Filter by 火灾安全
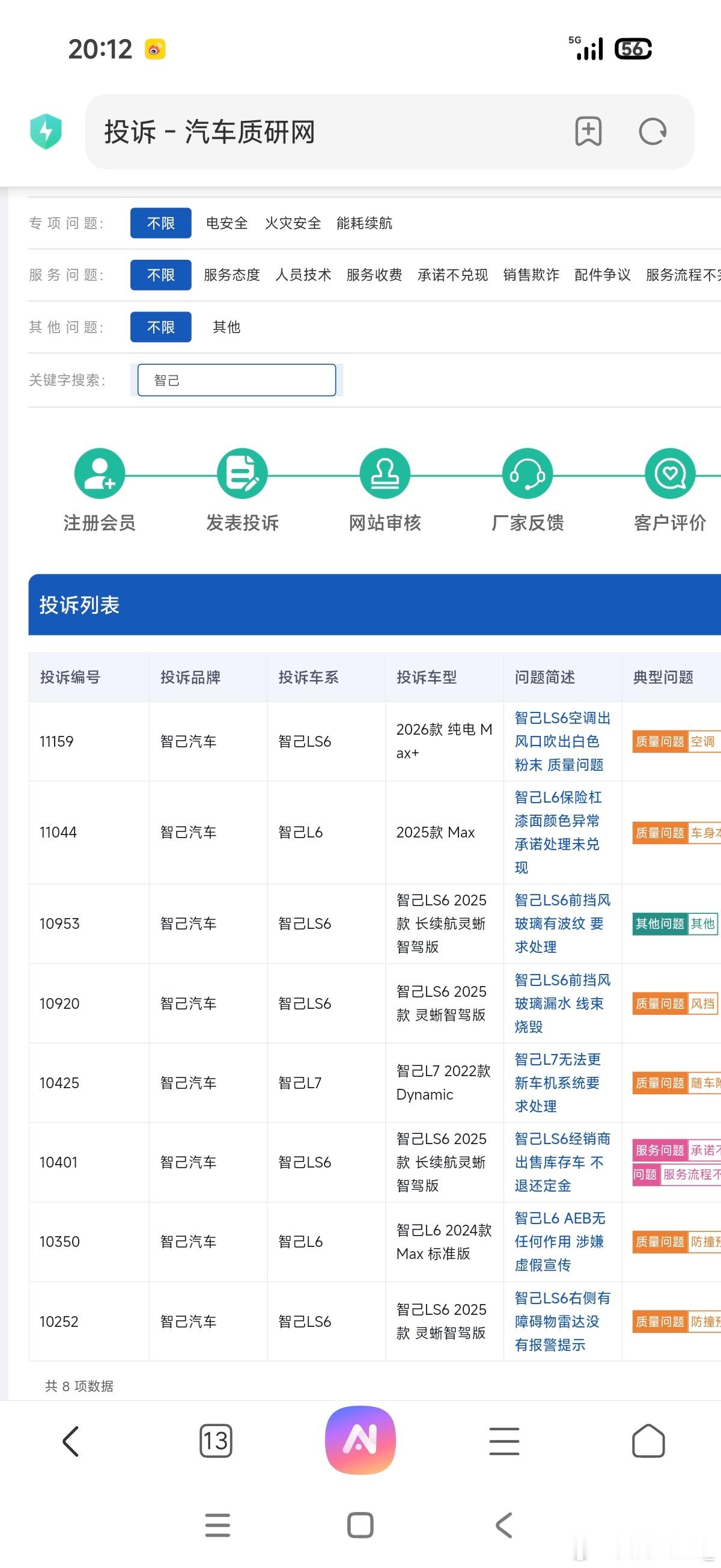Viewport: 721px width, 1568px height. 293,223
